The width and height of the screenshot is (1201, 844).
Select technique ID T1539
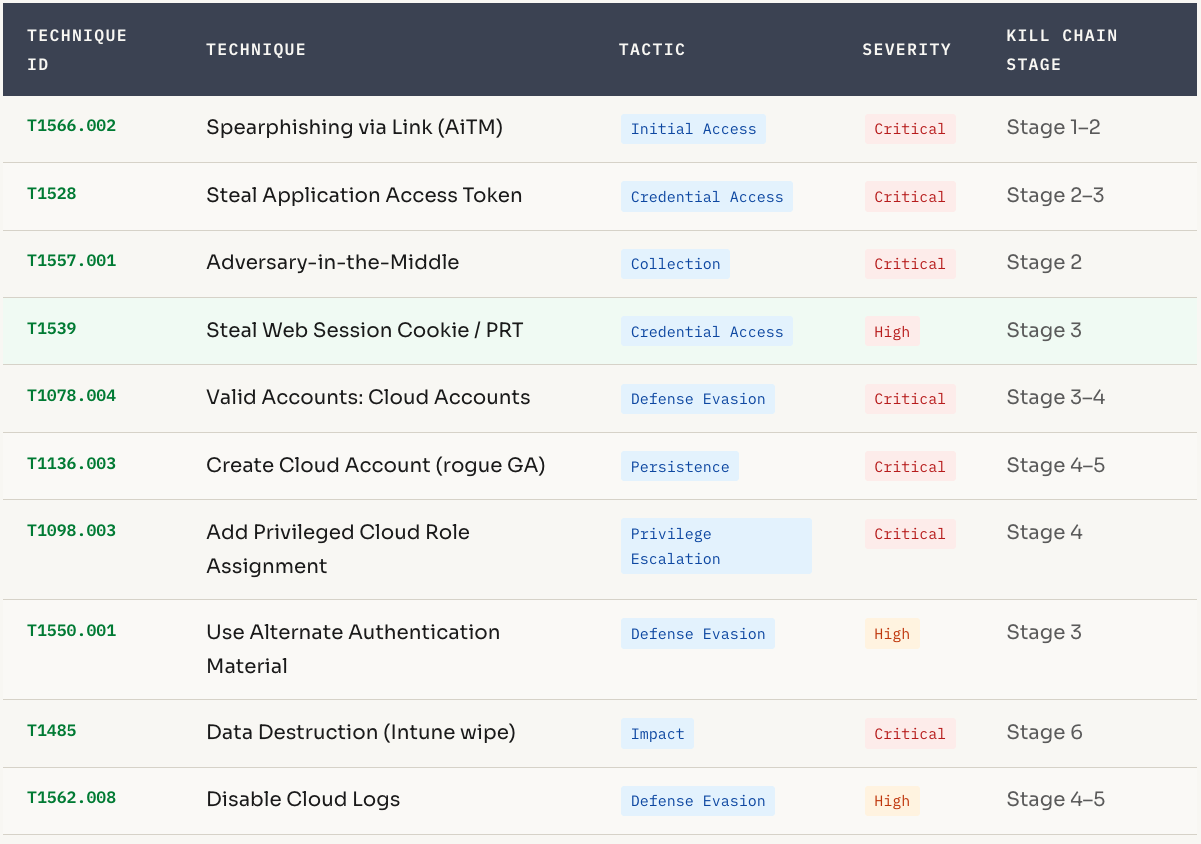pos(52,328)
